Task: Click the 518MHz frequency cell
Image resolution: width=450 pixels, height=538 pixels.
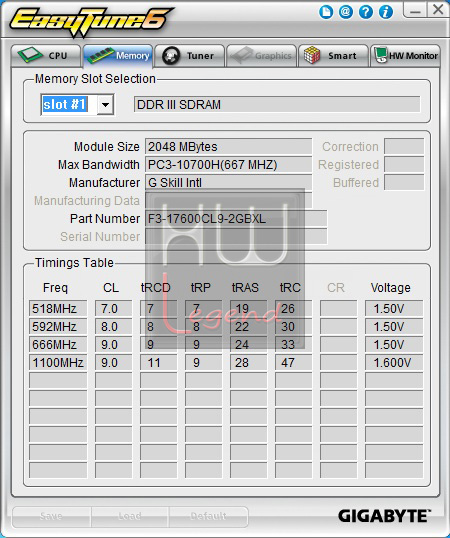Action: pyautogui.click(x=58, y=308)
